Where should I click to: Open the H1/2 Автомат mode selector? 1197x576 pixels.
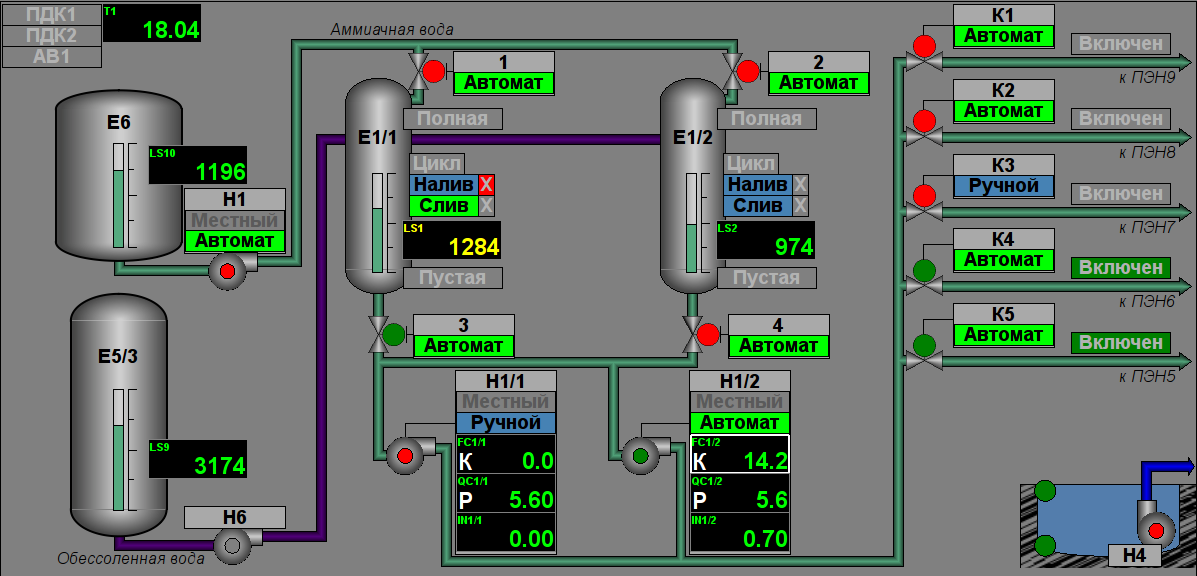click(739, 423)
